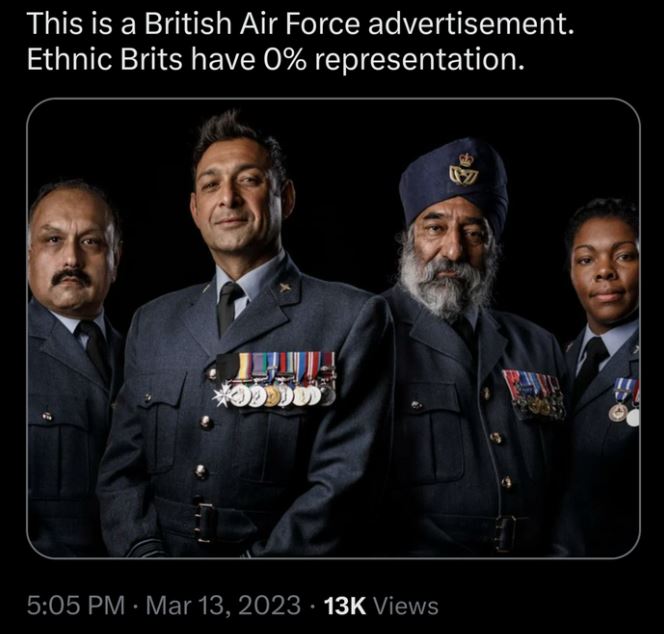Click the belt buckle on the center uniform
This screenshot has width=664, height=634.
205,522
